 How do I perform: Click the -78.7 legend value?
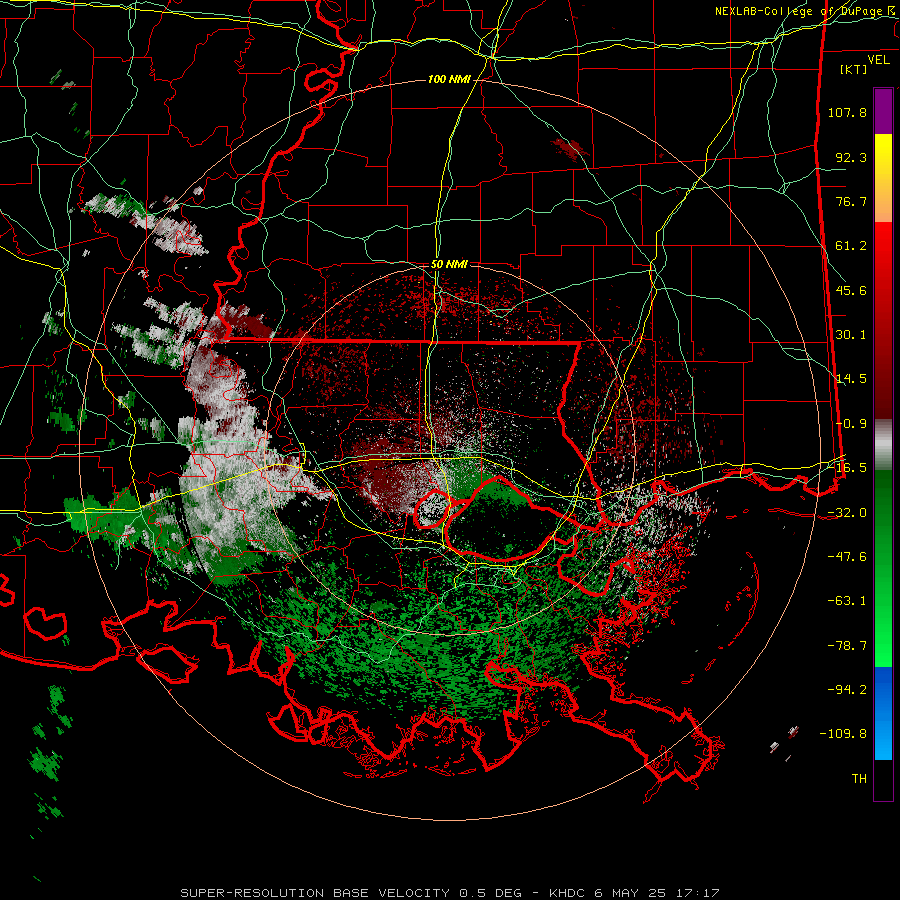point(847,646)
